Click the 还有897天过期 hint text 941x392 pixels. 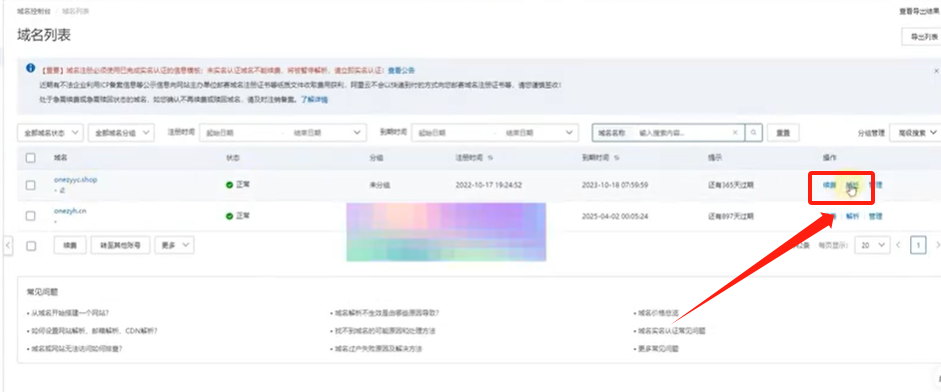tap(731, 216)
